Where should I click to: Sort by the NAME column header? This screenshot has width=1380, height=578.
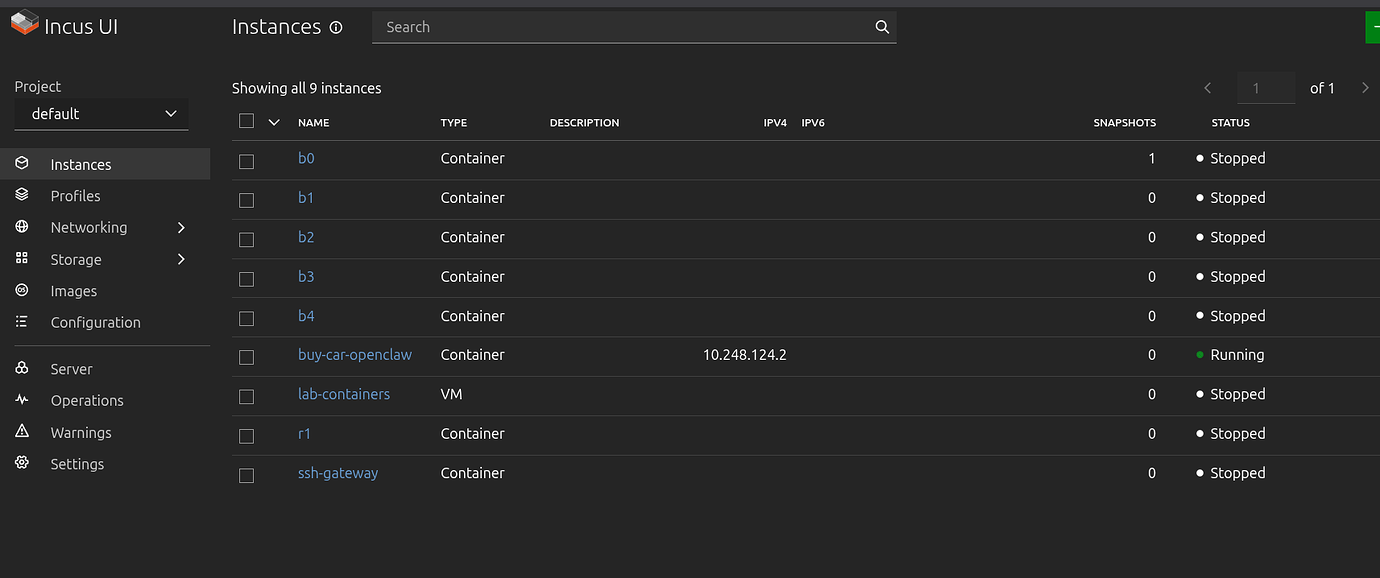(313, 123)
